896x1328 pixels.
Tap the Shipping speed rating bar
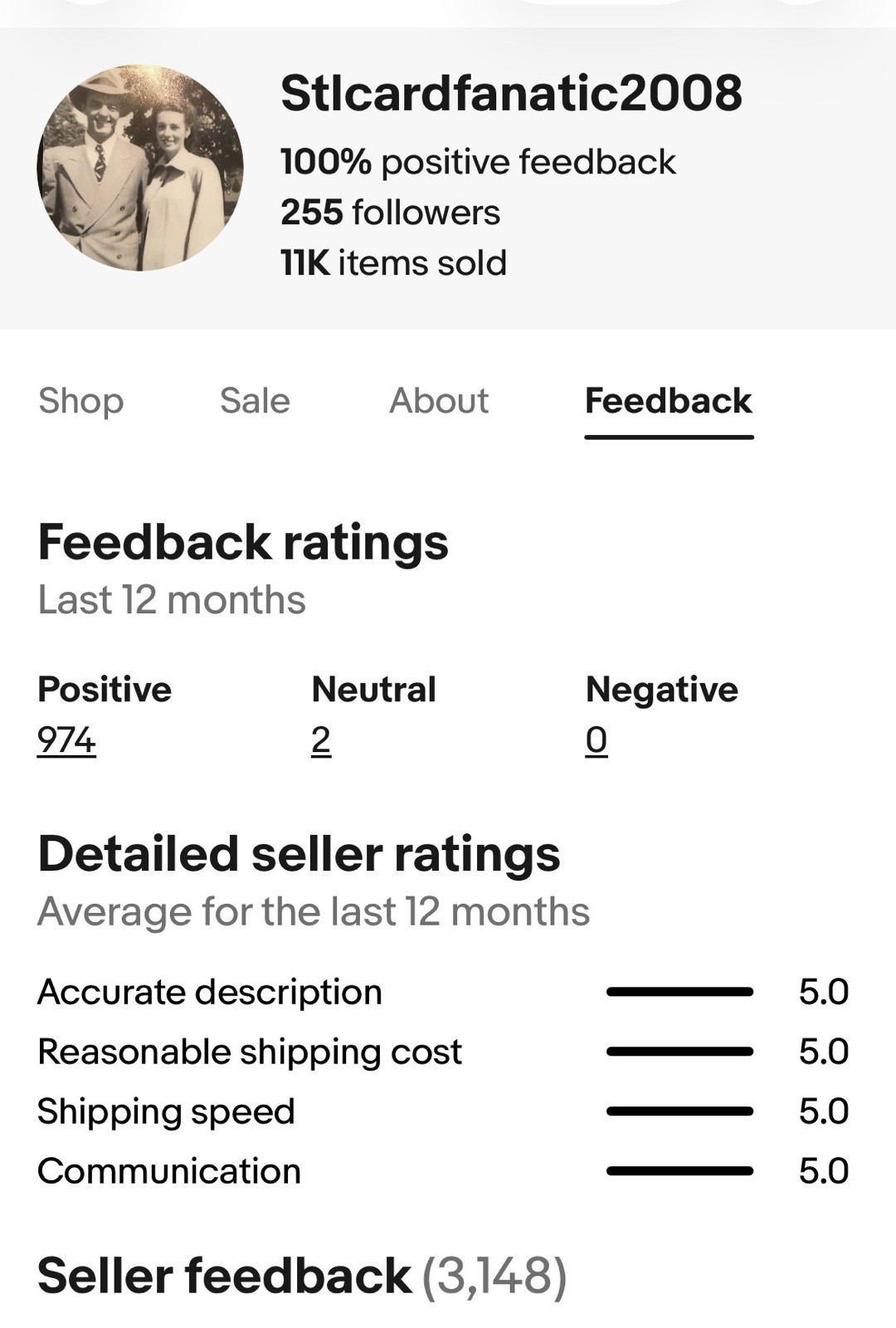pos(679,1111)
